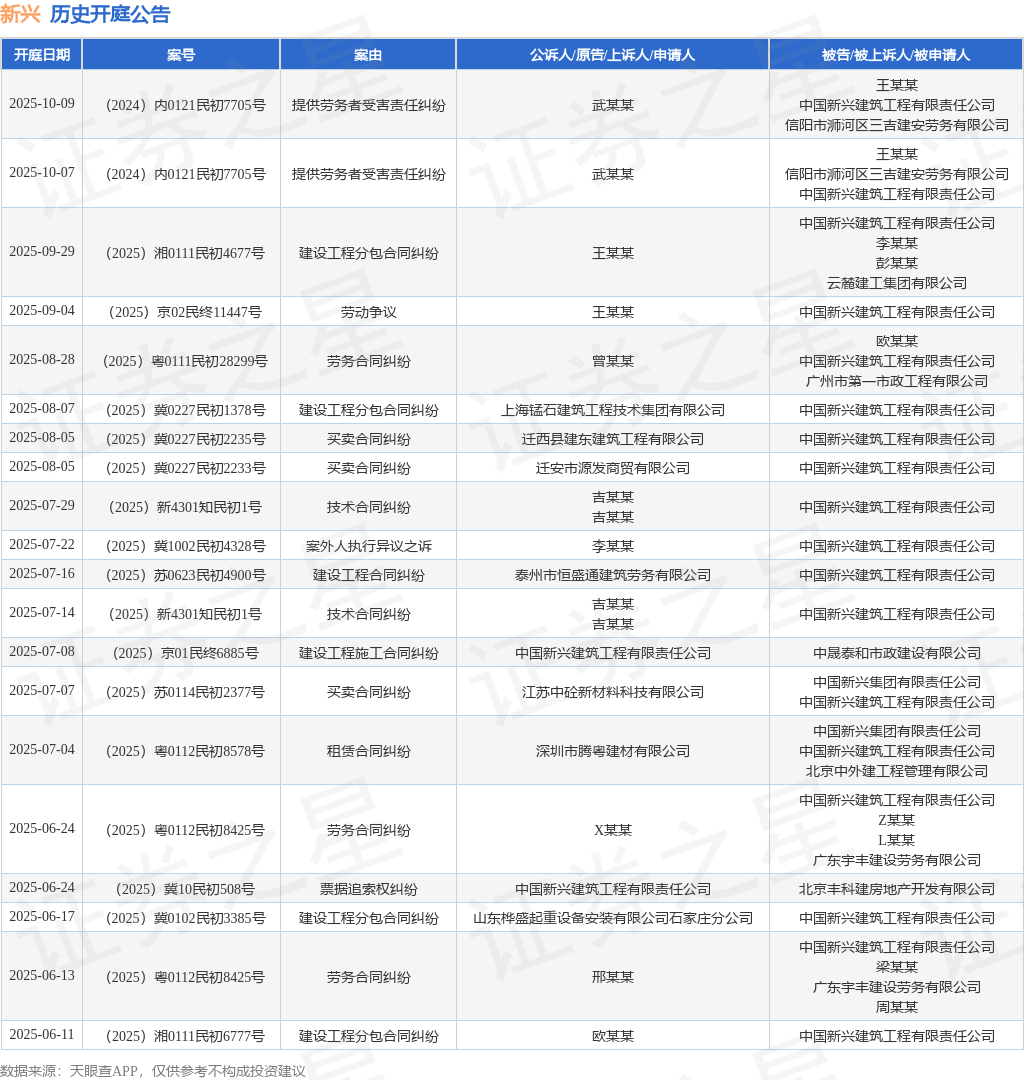Click defendant 中晟泰和市政建设有限公司
Image resolution: width=1024 pixels, height=1080 pixels.
[897, 653]
